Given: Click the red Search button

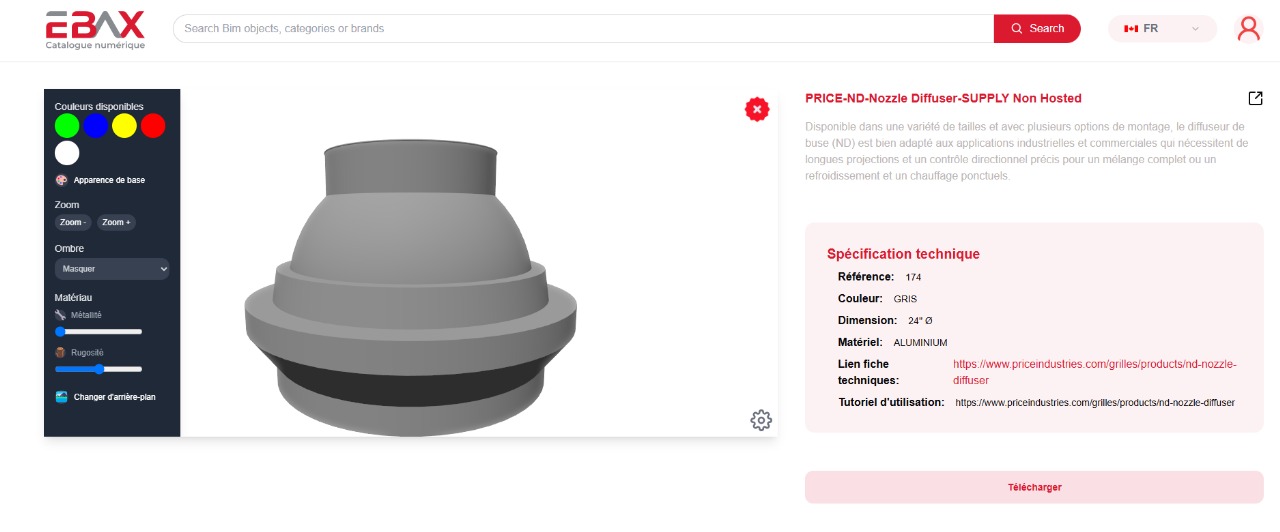Looking at the screenshot, I should [1037, 29].
